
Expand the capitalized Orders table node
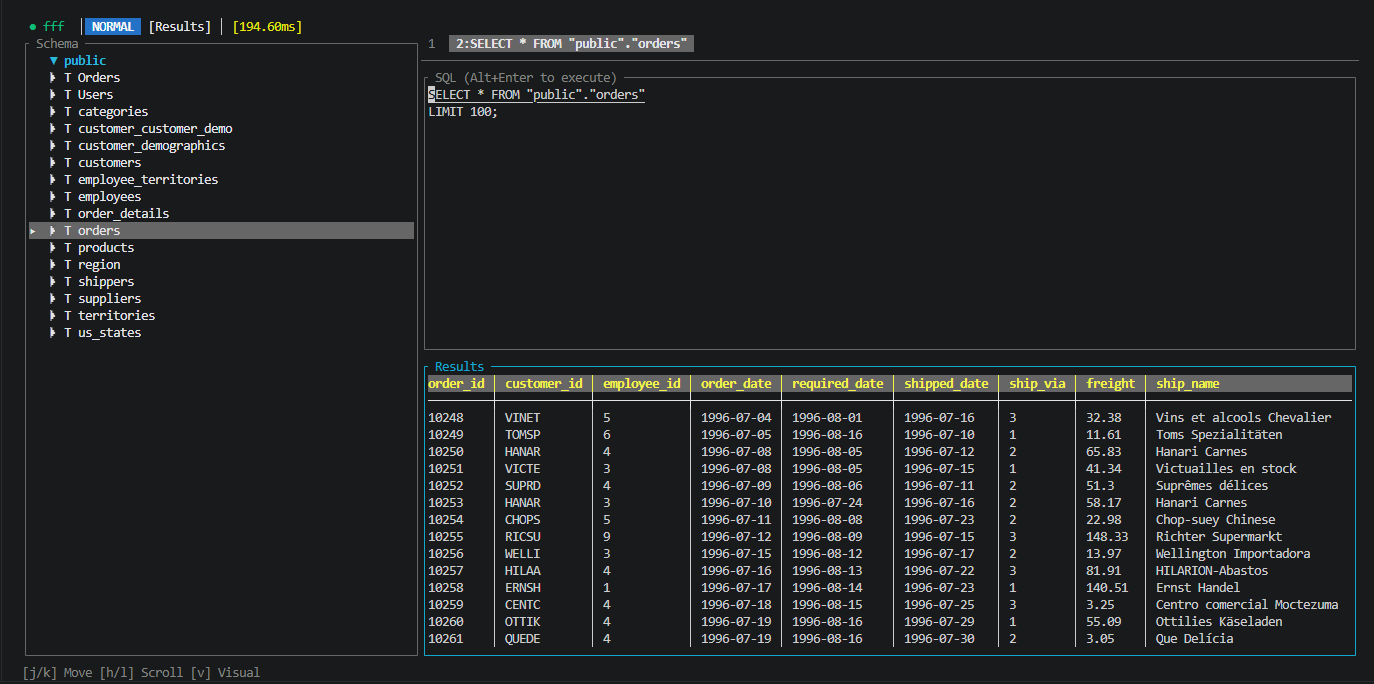coord(53,78)
